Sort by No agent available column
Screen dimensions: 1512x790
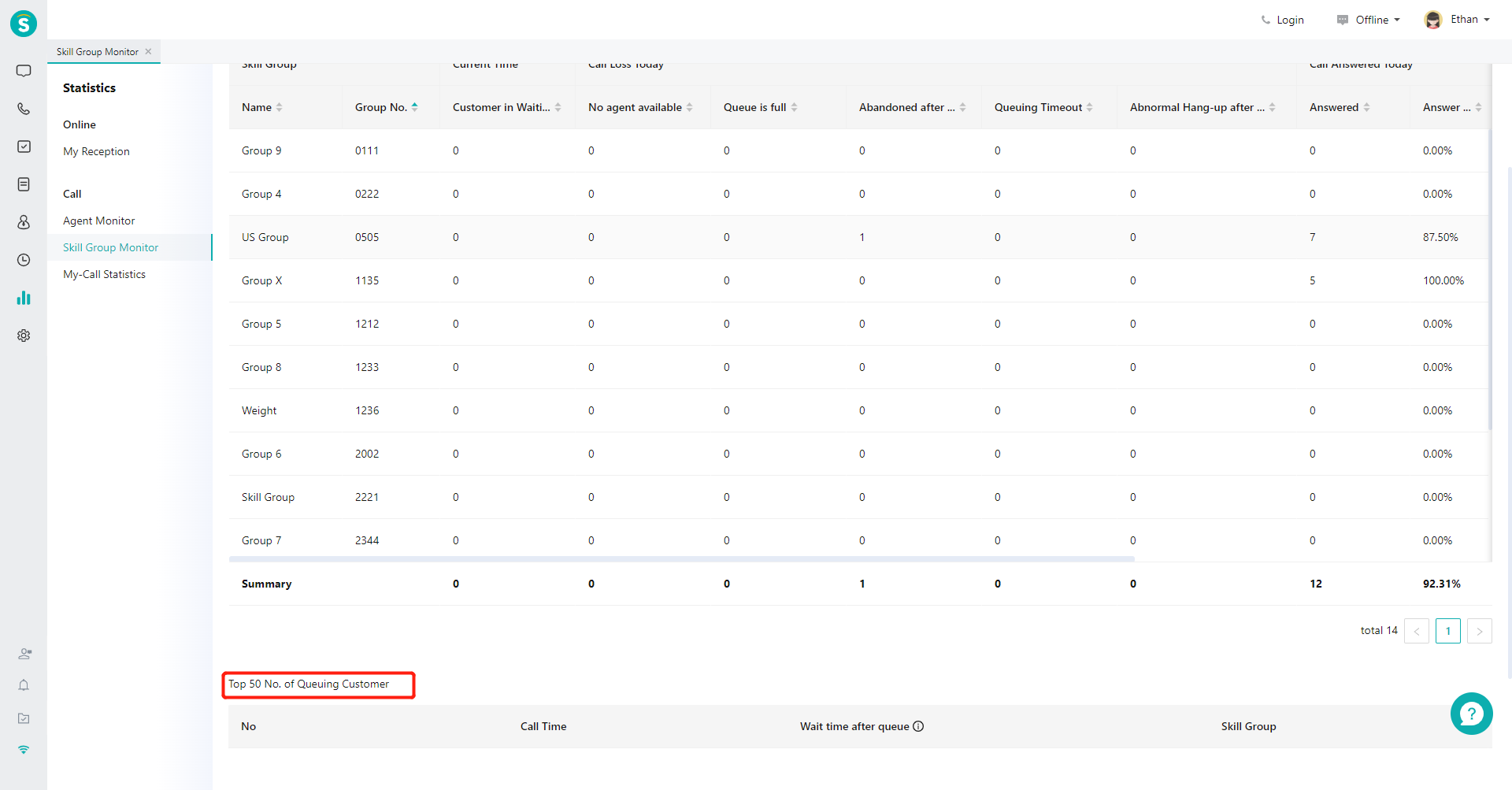(689, 107)
